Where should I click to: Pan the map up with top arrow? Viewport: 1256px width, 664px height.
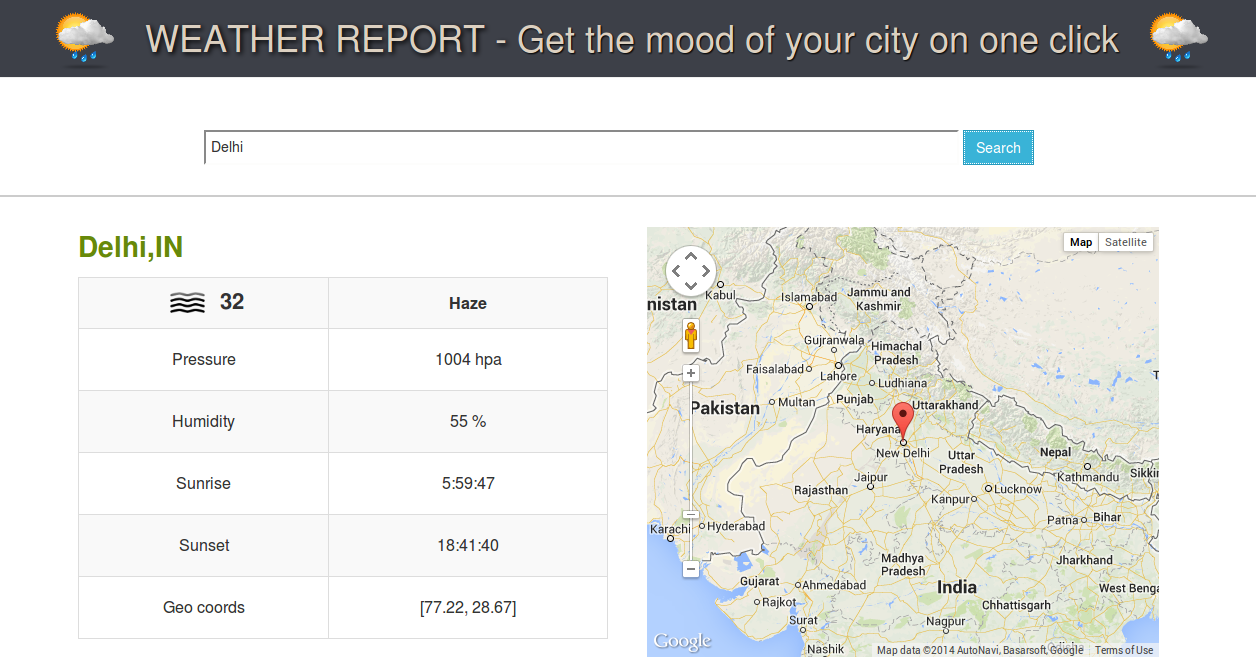click(x=691, y=255)
